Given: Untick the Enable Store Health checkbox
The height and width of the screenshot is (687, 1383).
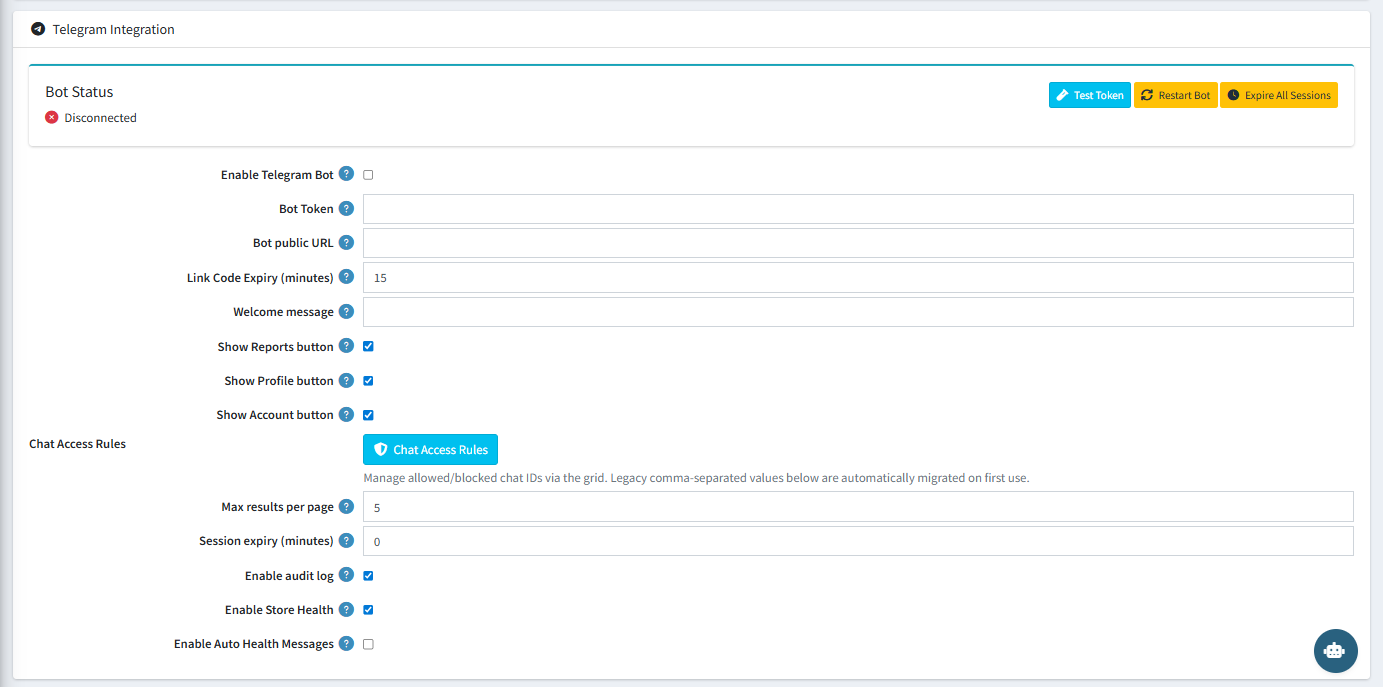Looking at the screenshot, I should [x=368, y=610].
